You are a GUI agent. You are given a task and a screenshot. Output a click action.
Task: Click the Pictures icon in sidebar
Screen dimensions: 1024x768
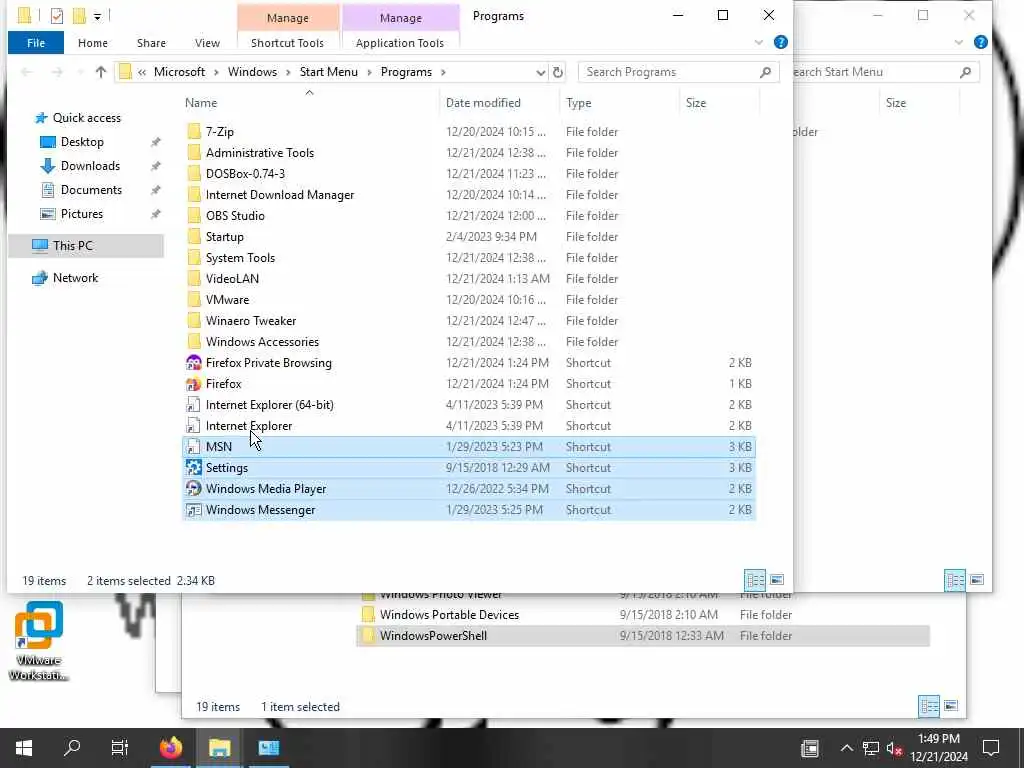tap(48, 214)
